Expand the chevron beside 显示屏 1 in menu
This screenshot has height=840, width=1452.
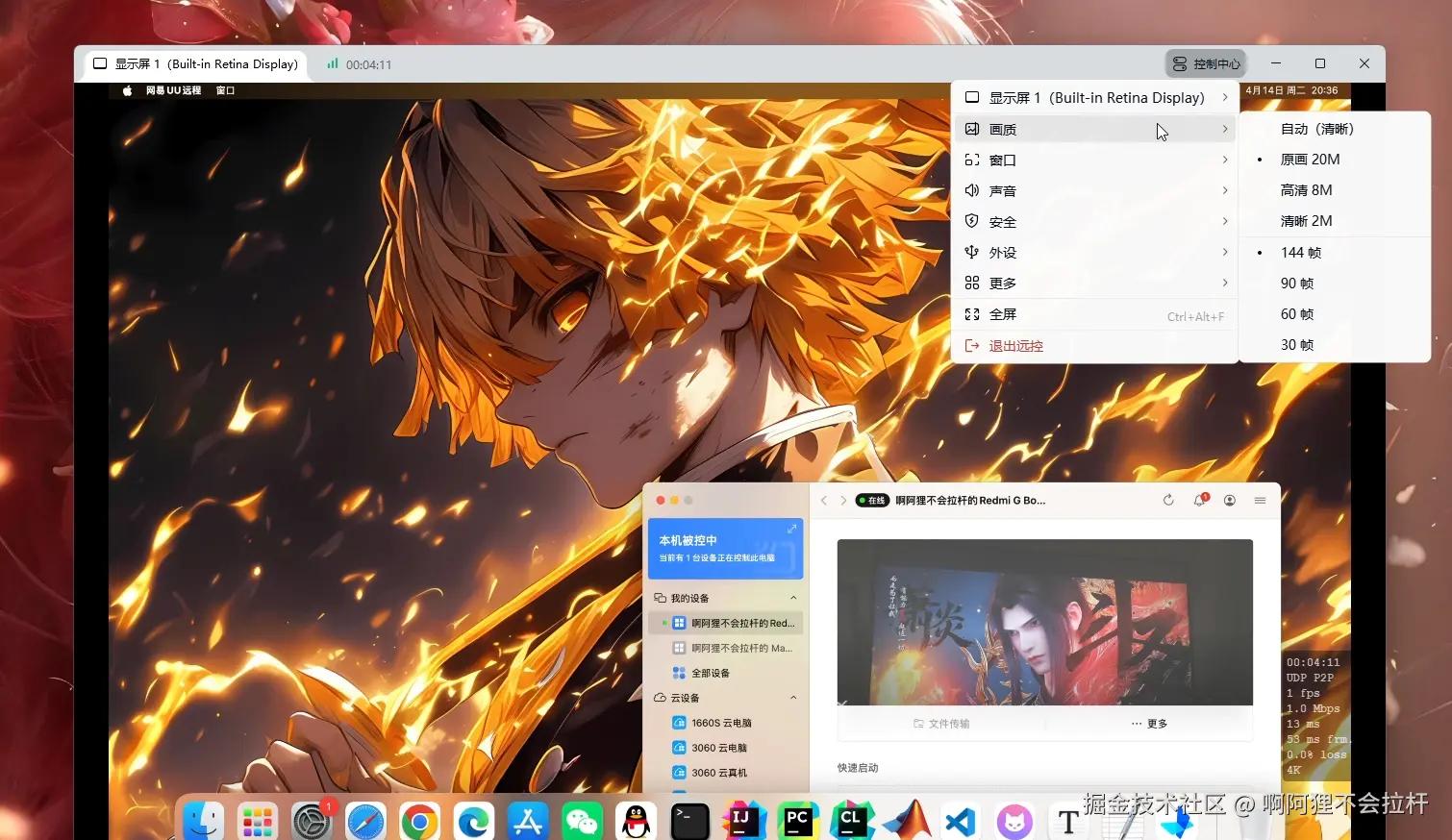(1224, 98)
